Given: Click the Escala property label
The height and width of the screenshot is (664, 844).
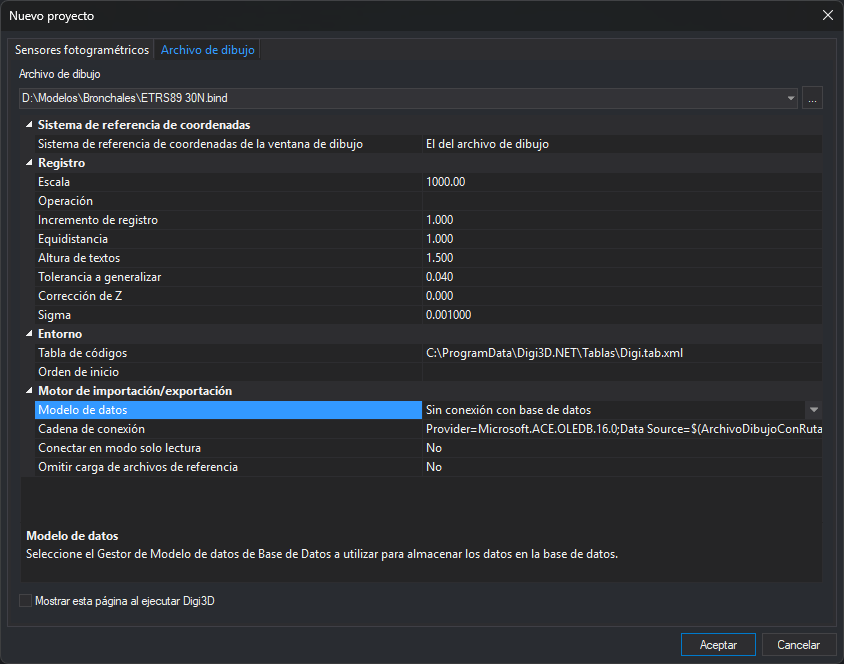Looking at the screenshot, I should pos(54,182).
